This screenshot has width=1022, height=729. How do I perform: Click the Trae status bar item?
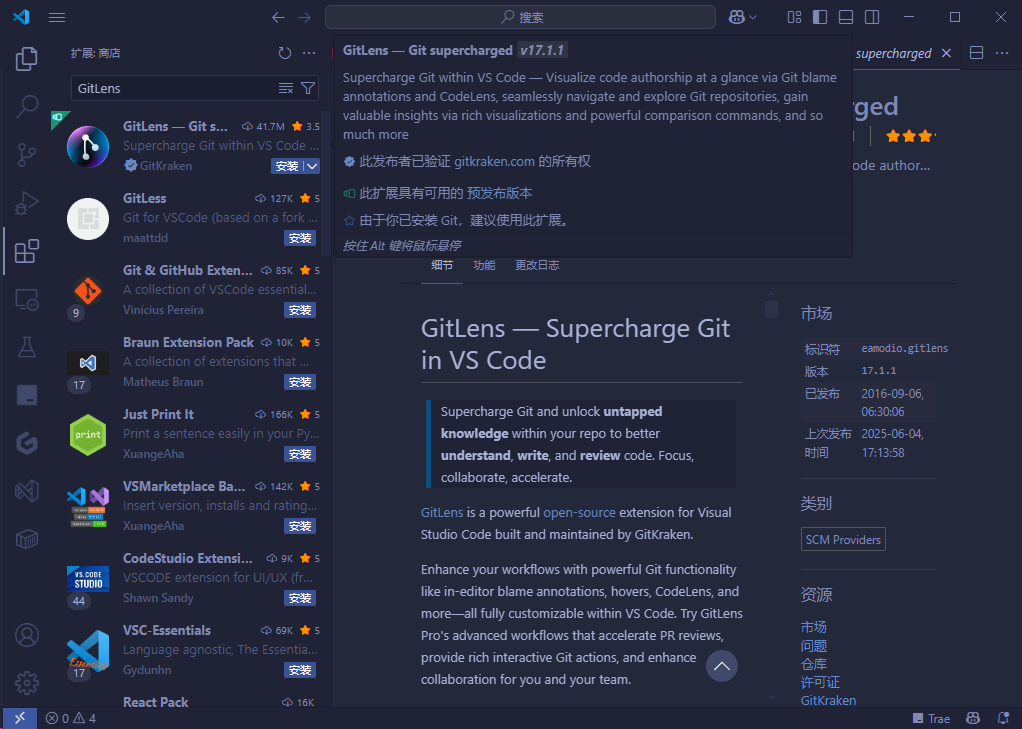tap(931, 718)
